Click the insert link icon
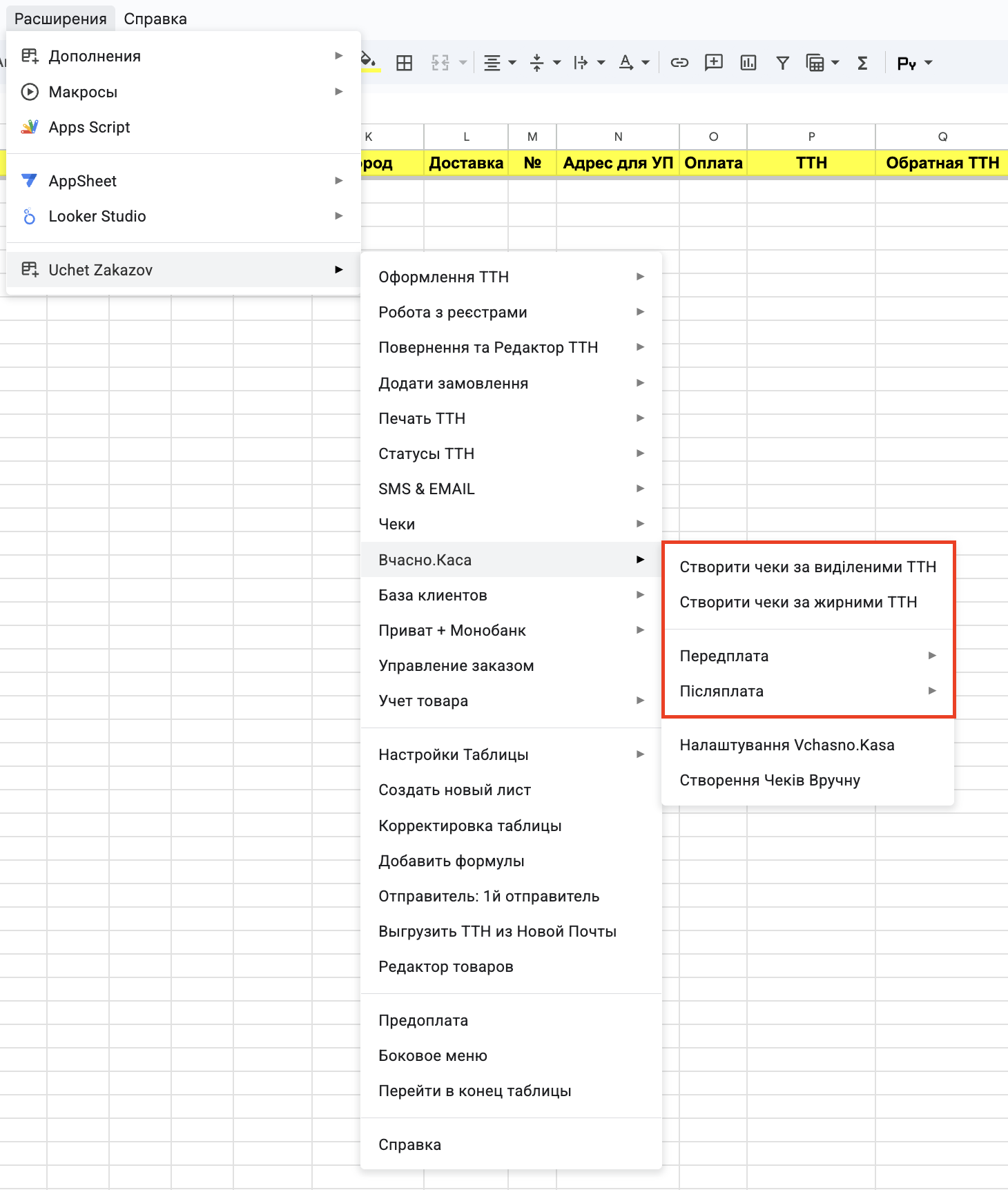This screenshot has width=1008, height=1190. tap(679, 64)
